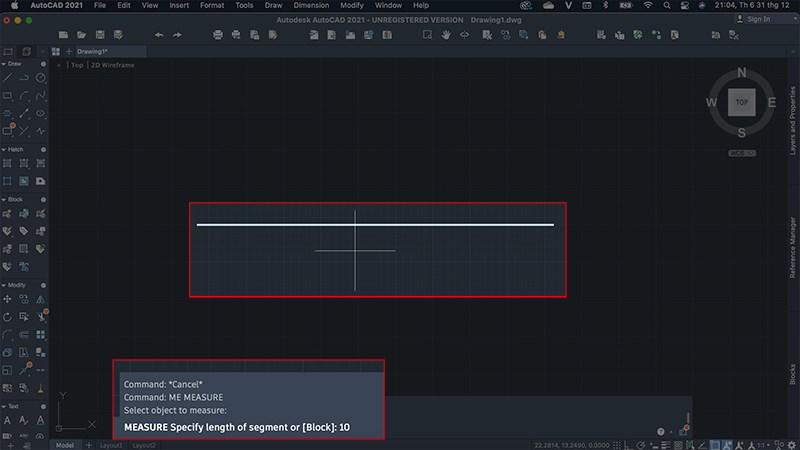The width and height of the screenshot is (800, 450).
Task: Select the Rectangle tool in Draw panel
Action: [x=8, y=95]
